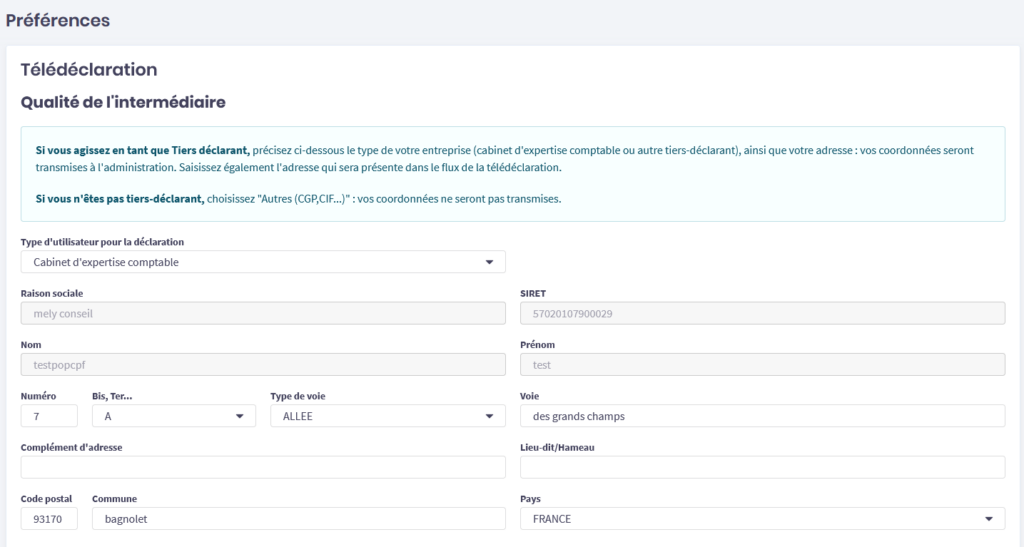Image resolution: width=1024 pixels, height=547 pixels.
Task: Expand the 'Bis, Ter...' dropdown showing A
Action: coord(173,416)
